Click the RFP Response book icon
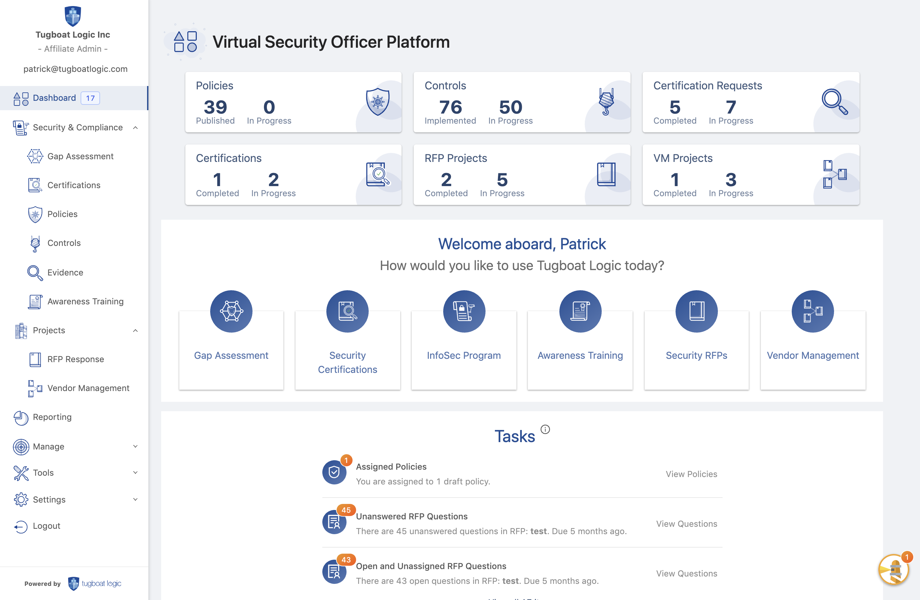The height and width of the screenshot is (600, 920). pyautogui.click(x=35, y=359)
